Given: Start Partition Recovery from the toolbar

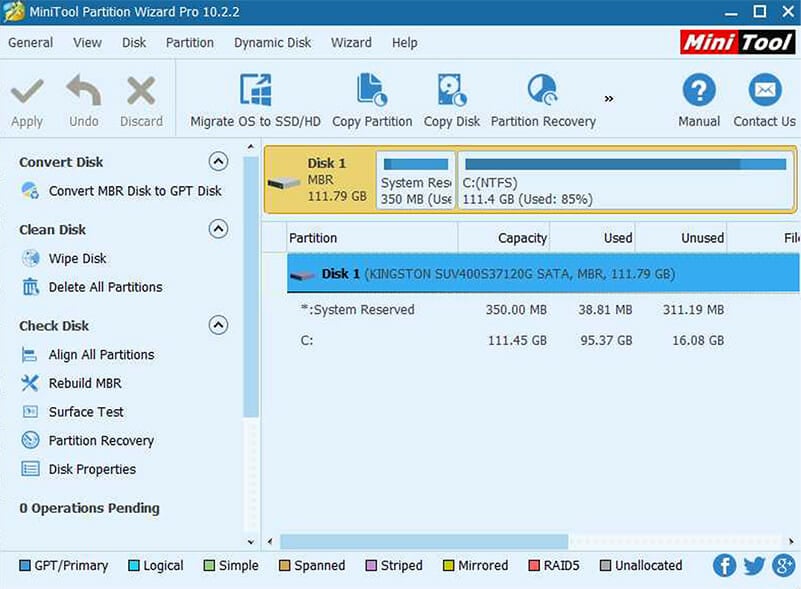Looking at the screenshot, I should 543,100.
